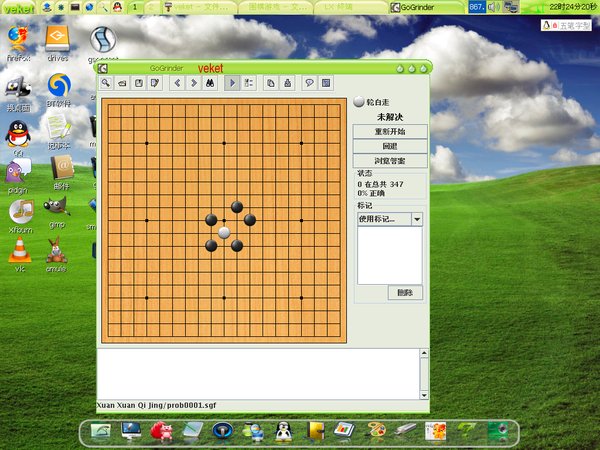Click the 重新开始 restart button
This screenshot has width=600, height=450.
(390, 131)
